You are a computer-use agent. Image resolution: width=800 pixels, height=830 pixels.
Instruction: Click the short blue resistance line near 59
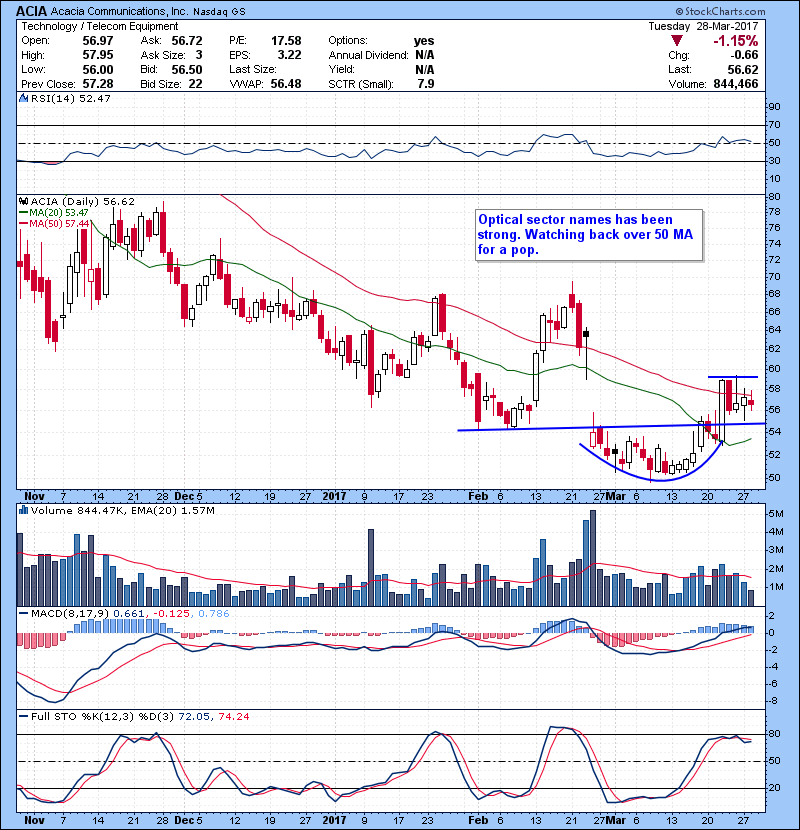(x=732, y=377)
